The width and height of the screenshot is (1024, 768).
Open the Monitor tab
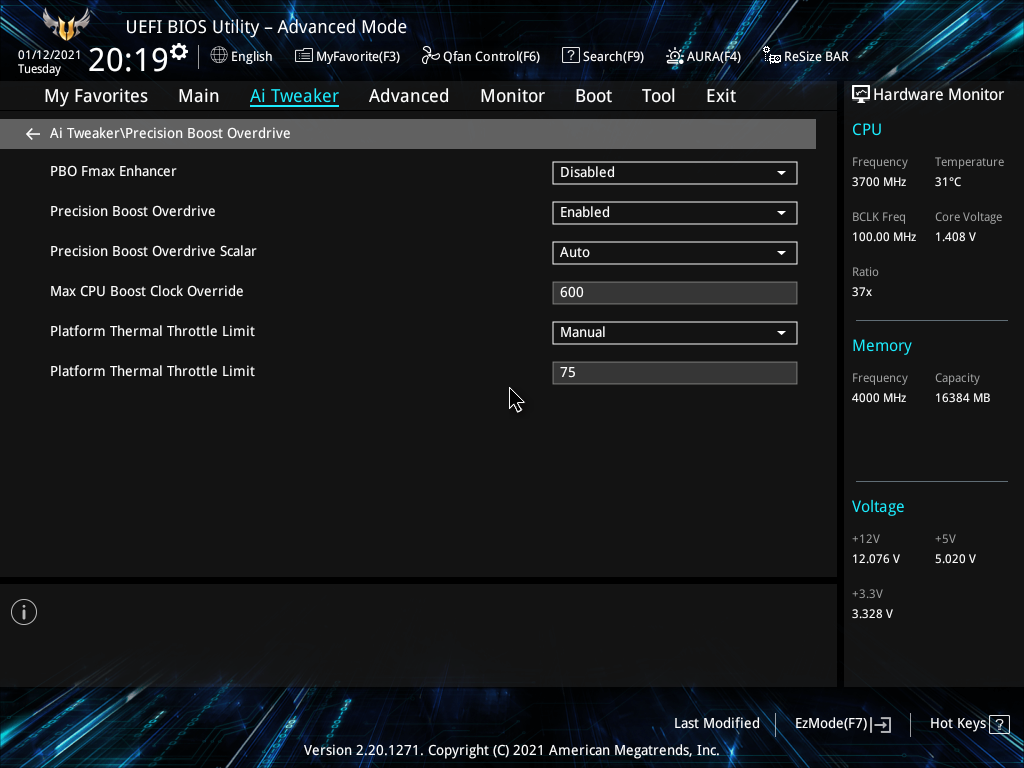pos(512,96)
